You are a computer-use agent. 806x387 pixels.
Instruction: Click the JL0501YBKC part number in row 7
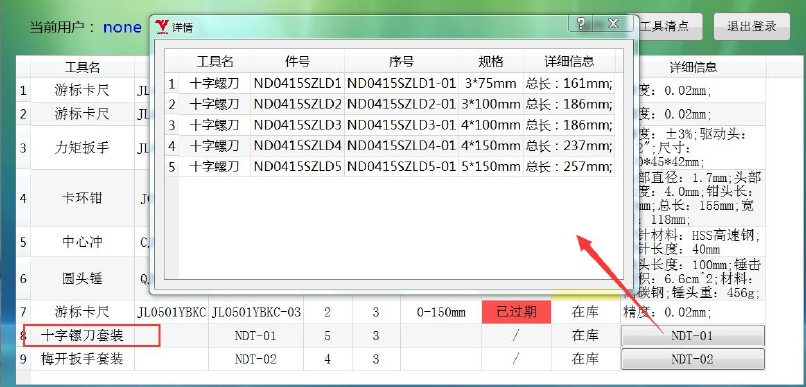172,312
